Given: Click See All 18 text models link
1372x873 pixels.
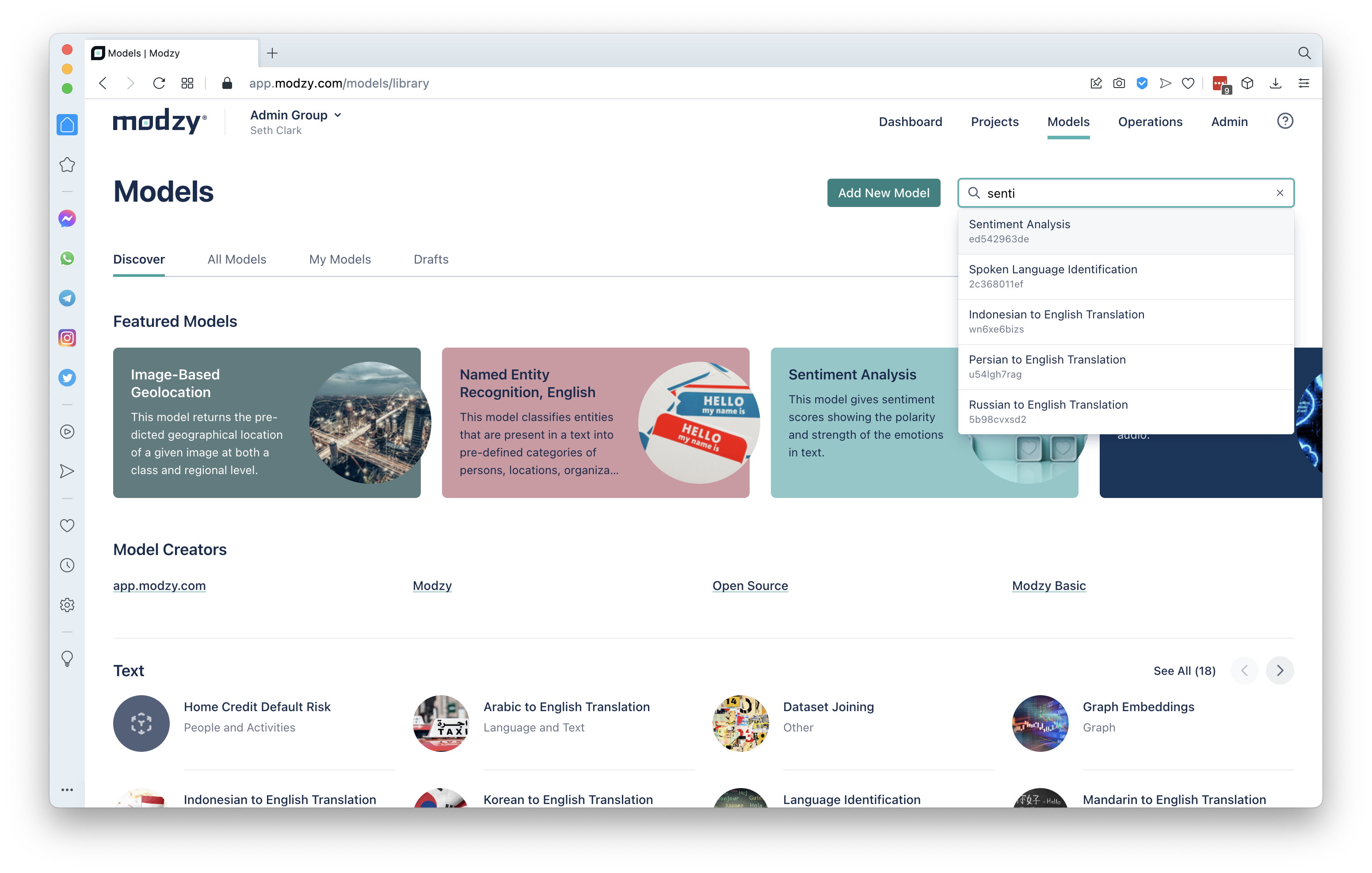Looking at the screenshot, I should 1184,670.
